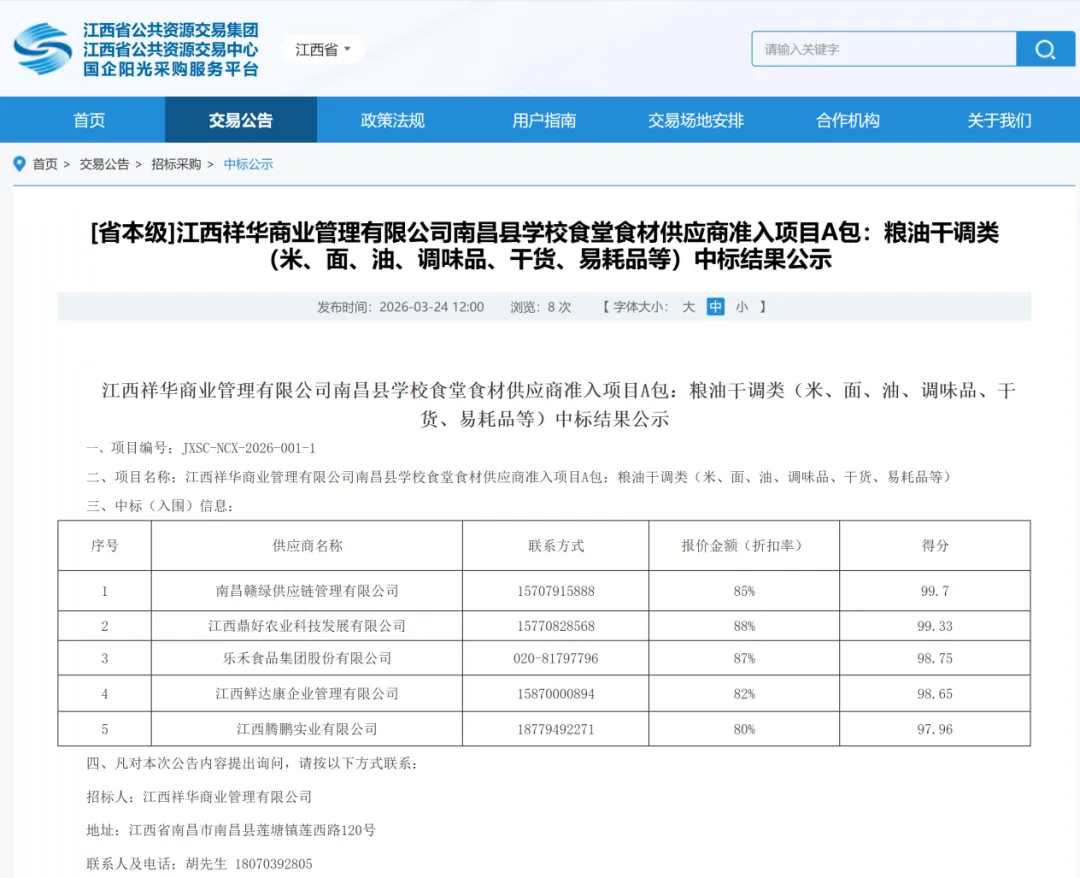The image size is (1080, 878).
Task: Focus the 请输入关键字 search field
Action: tap(884, 49)
